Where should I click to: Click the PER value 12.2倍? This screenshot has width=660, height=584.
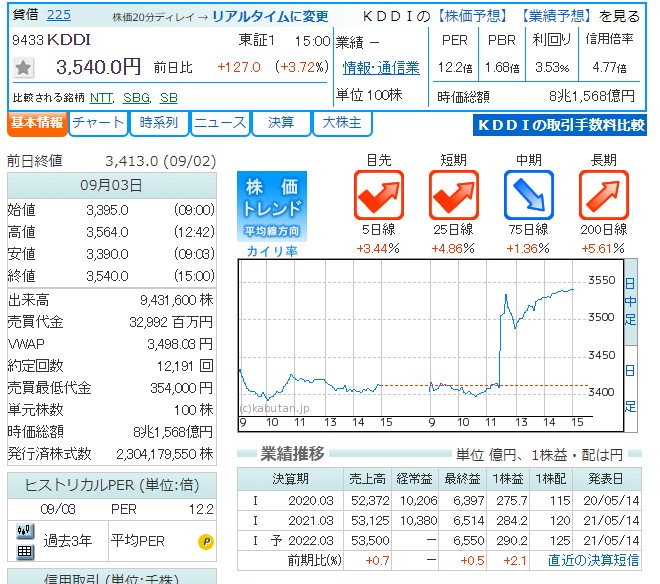455,67
